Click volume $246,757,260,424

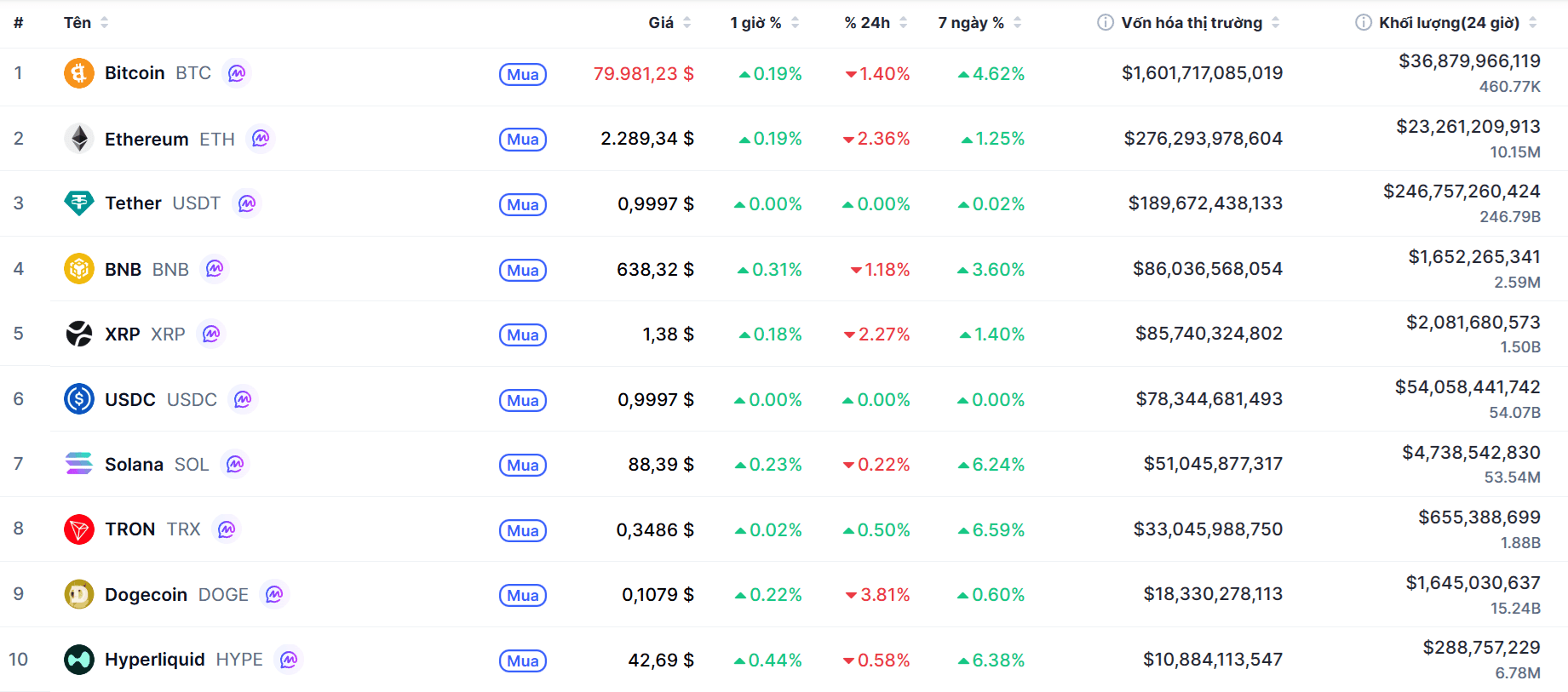point(1462,192)
